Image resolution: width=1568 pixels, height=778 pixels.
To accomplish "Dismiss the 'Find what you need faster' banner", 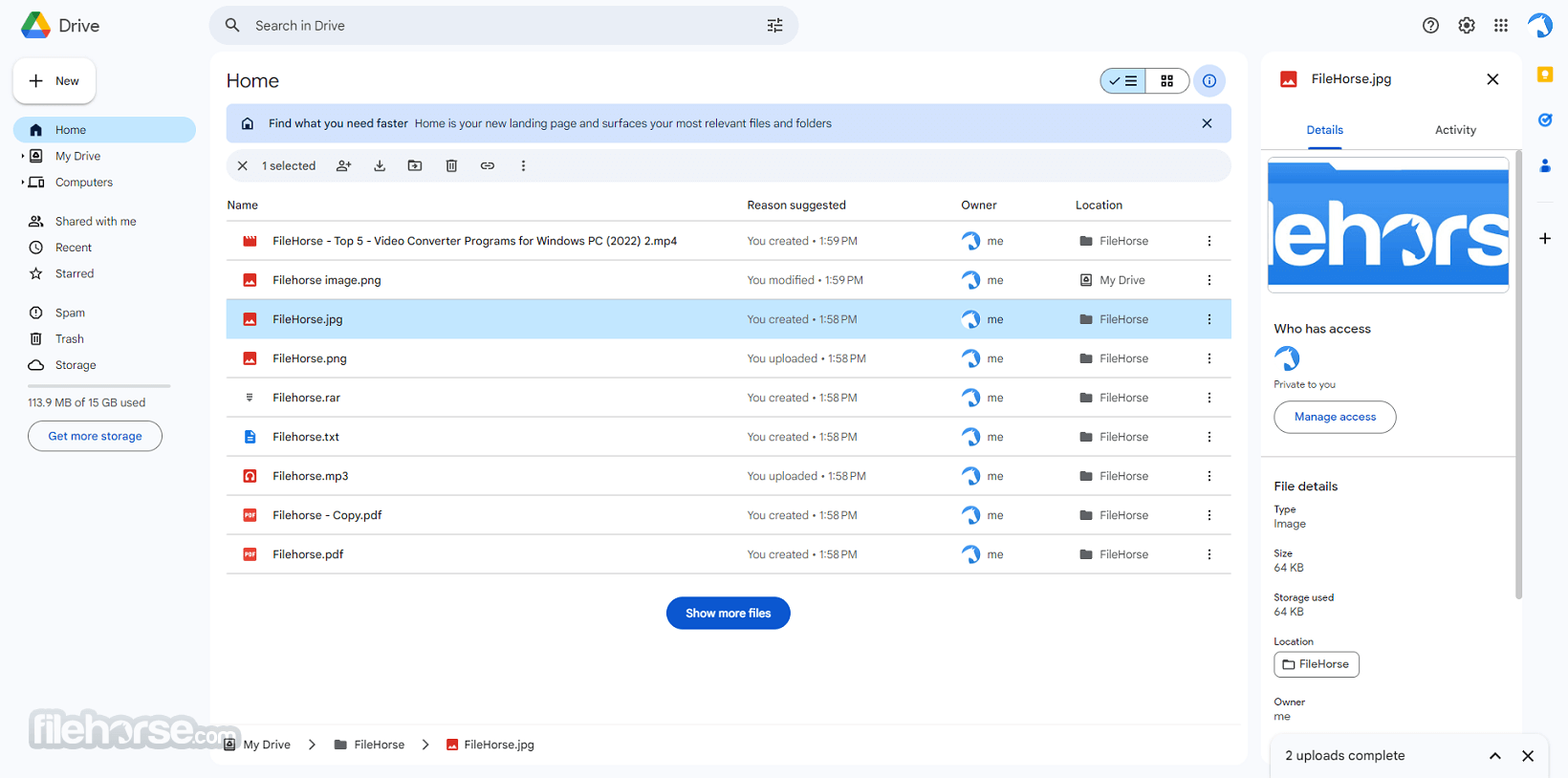I will (1207, 123).
